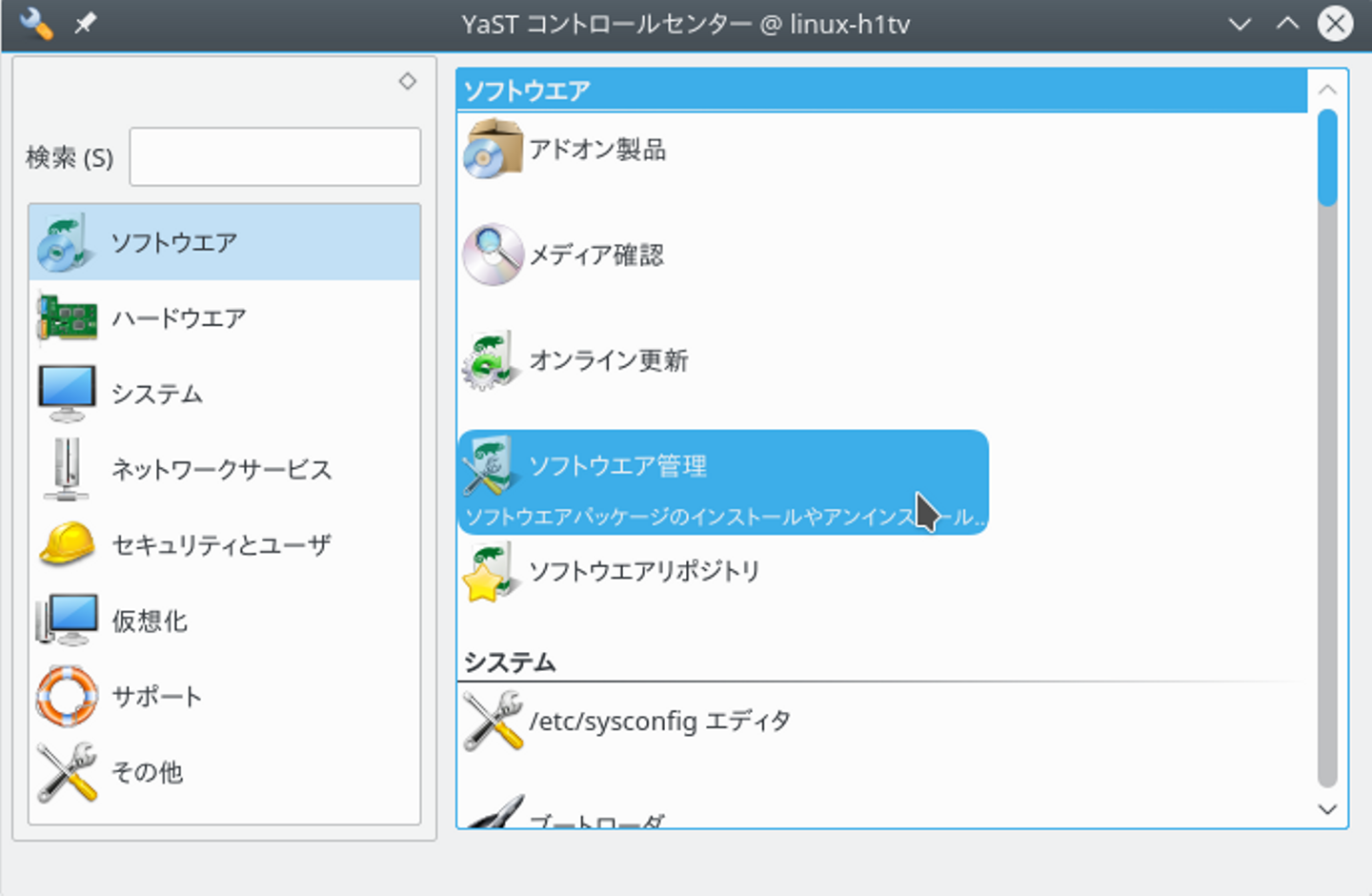Open the ソフトウエアリポジトリ star icon
The height and width of the screenshot is (896, 1372).
(x=493, y=572)
